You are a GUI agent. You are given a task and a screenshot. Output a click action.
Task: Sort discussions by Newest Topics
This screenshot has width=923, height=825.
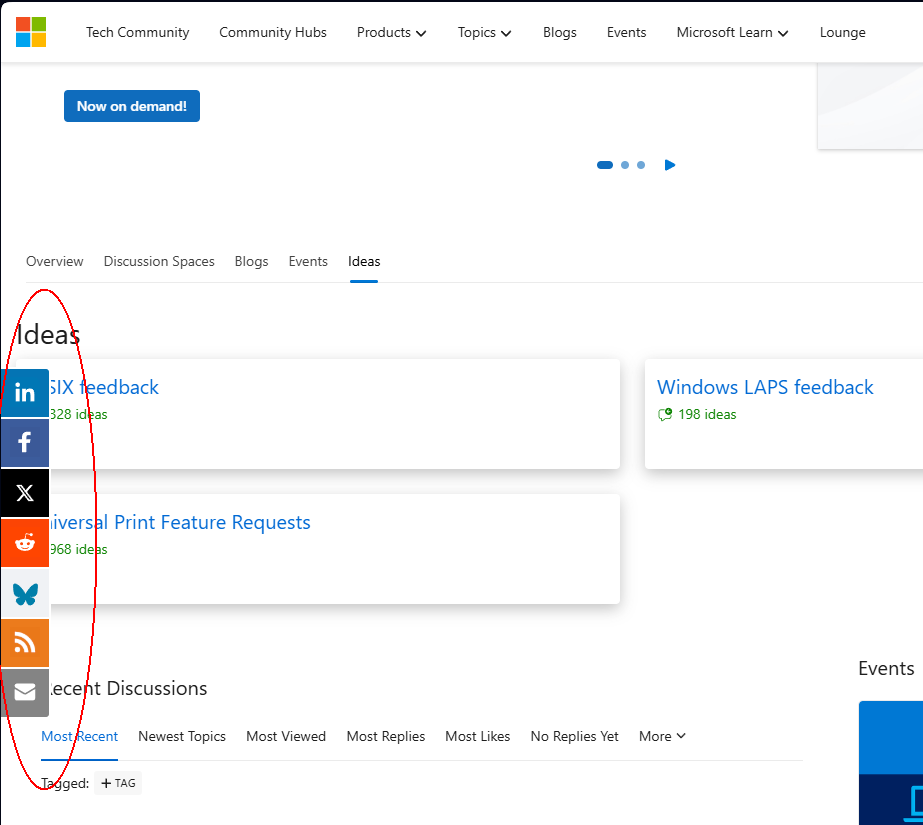pyautogui.click(x=182, y=736)
